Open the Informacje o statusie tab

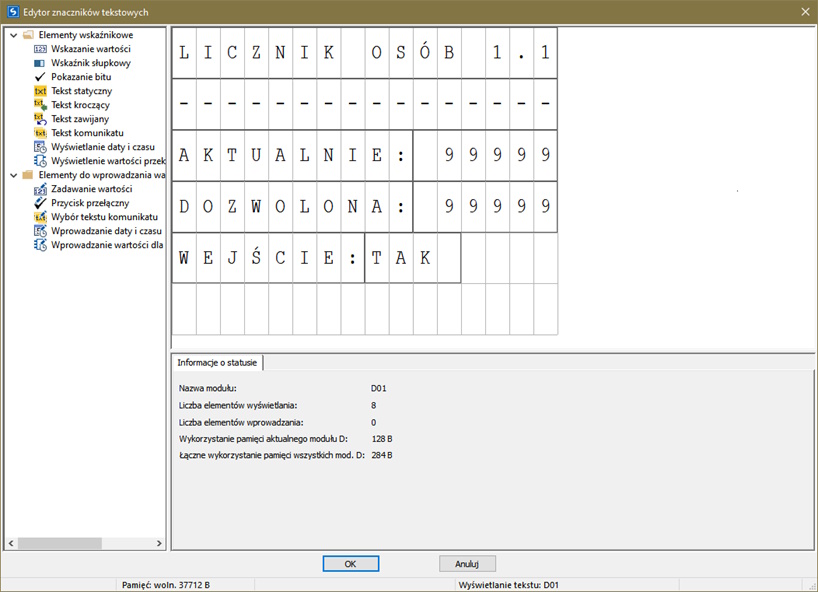[x=217, y=362]
